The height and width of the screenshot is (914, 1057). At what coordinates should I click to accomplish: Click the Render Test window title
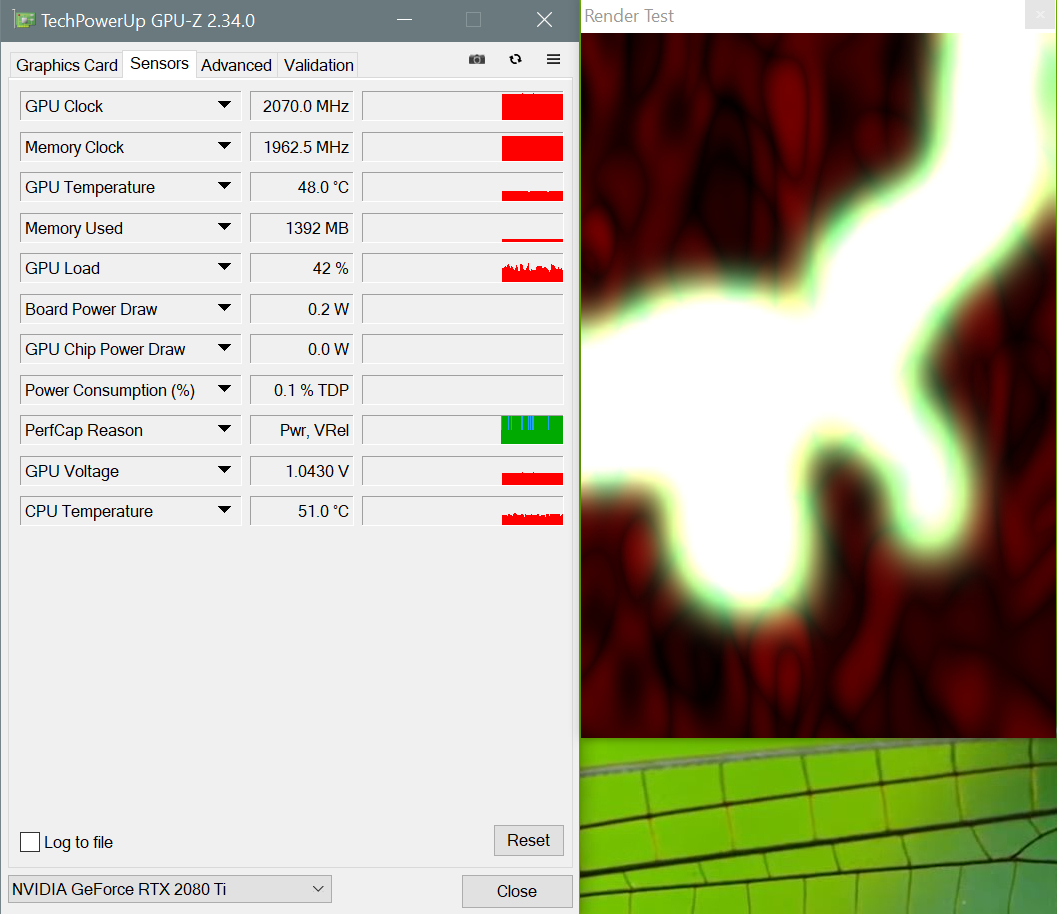[x=628, y=16]
